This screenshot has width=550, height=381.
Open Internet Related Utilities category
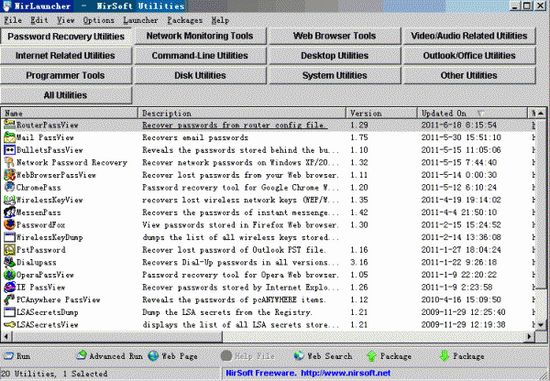click(66, 56)
